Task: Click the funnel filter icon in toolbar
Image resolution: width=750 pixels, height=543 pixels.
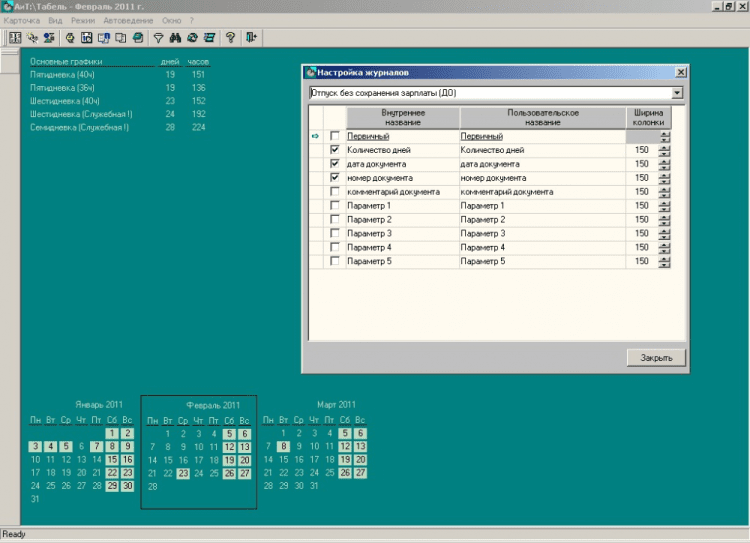Action: click(x=158, y=38)
